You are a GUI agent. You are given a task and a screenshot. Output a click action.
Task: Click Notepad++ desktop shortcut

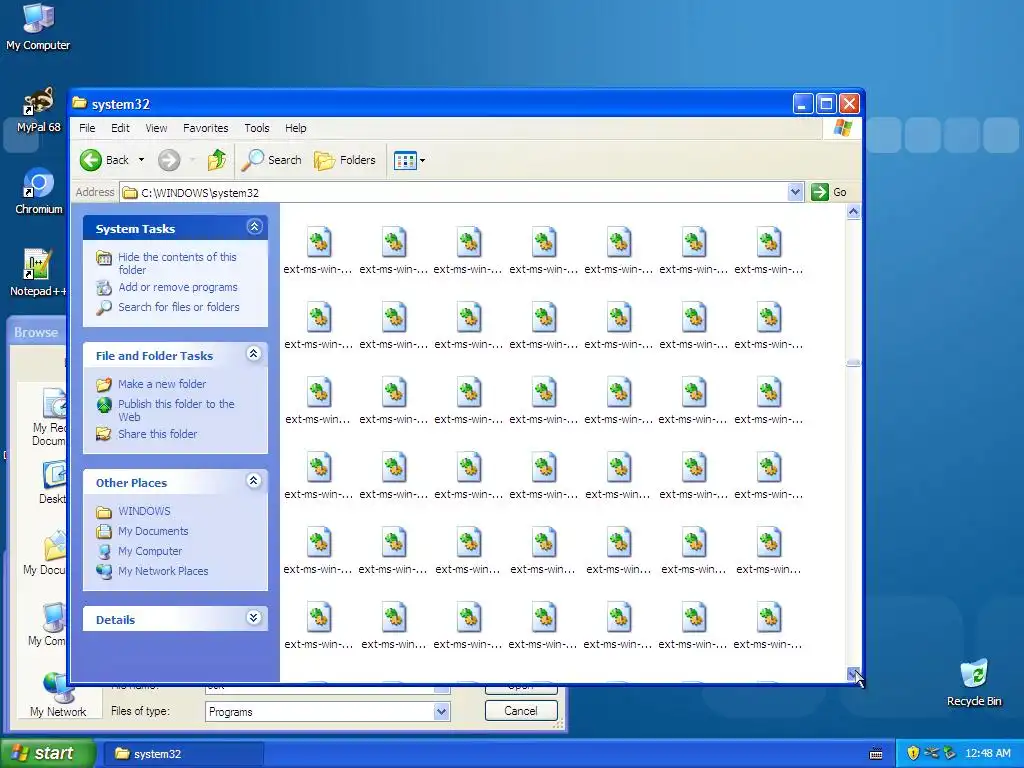click(x=38, y=273)
